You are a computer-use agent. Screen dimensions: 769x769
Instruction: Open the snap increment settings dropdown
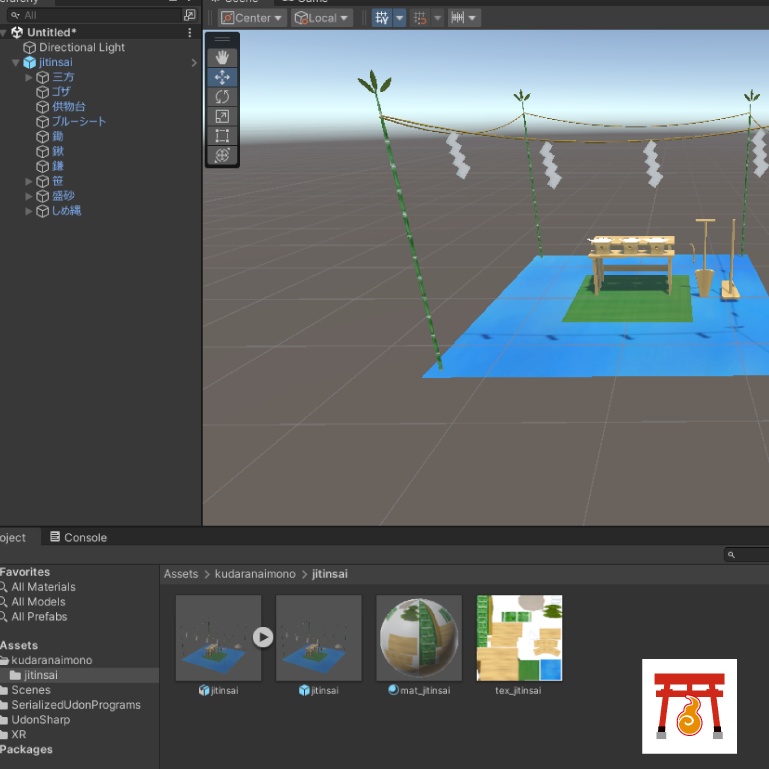(464, 18)
